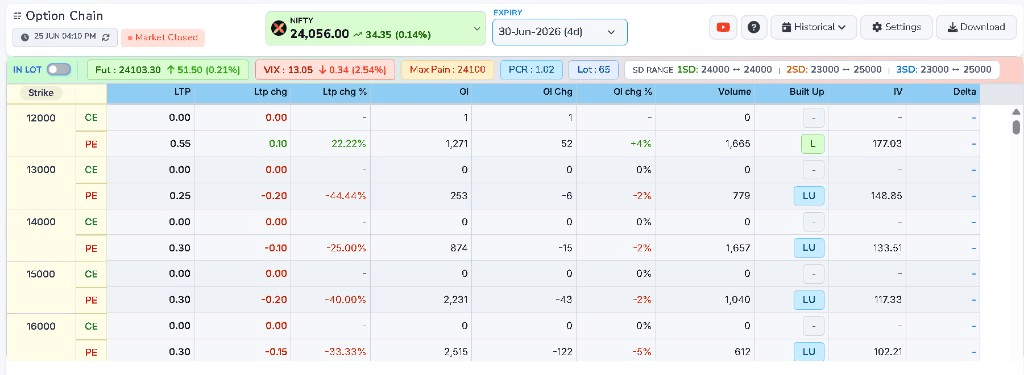Click the L built-up badge for 12000 PE
This screenshot has width=1024, height=375.
click(813, 144)
